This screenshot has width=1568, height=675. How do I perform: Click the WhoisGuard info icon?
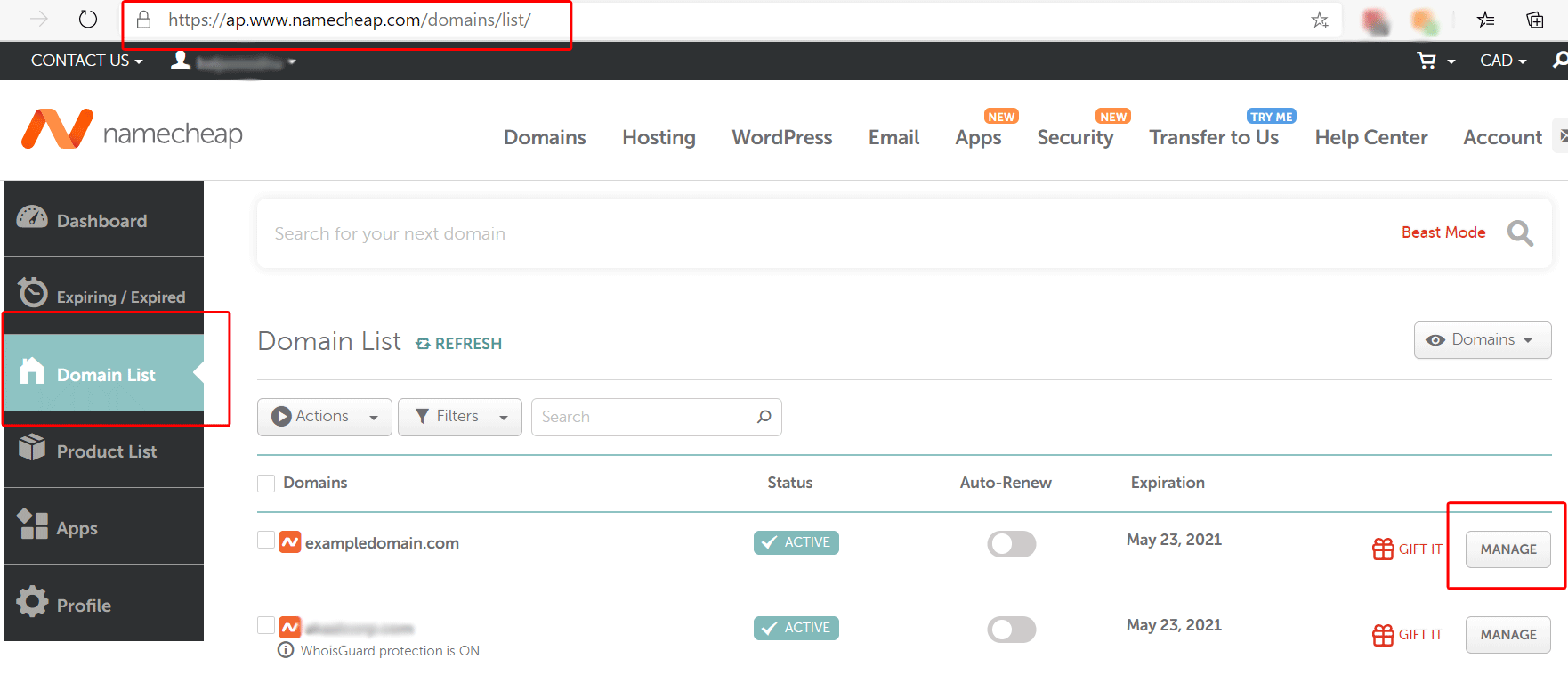[x=286, y=650]
